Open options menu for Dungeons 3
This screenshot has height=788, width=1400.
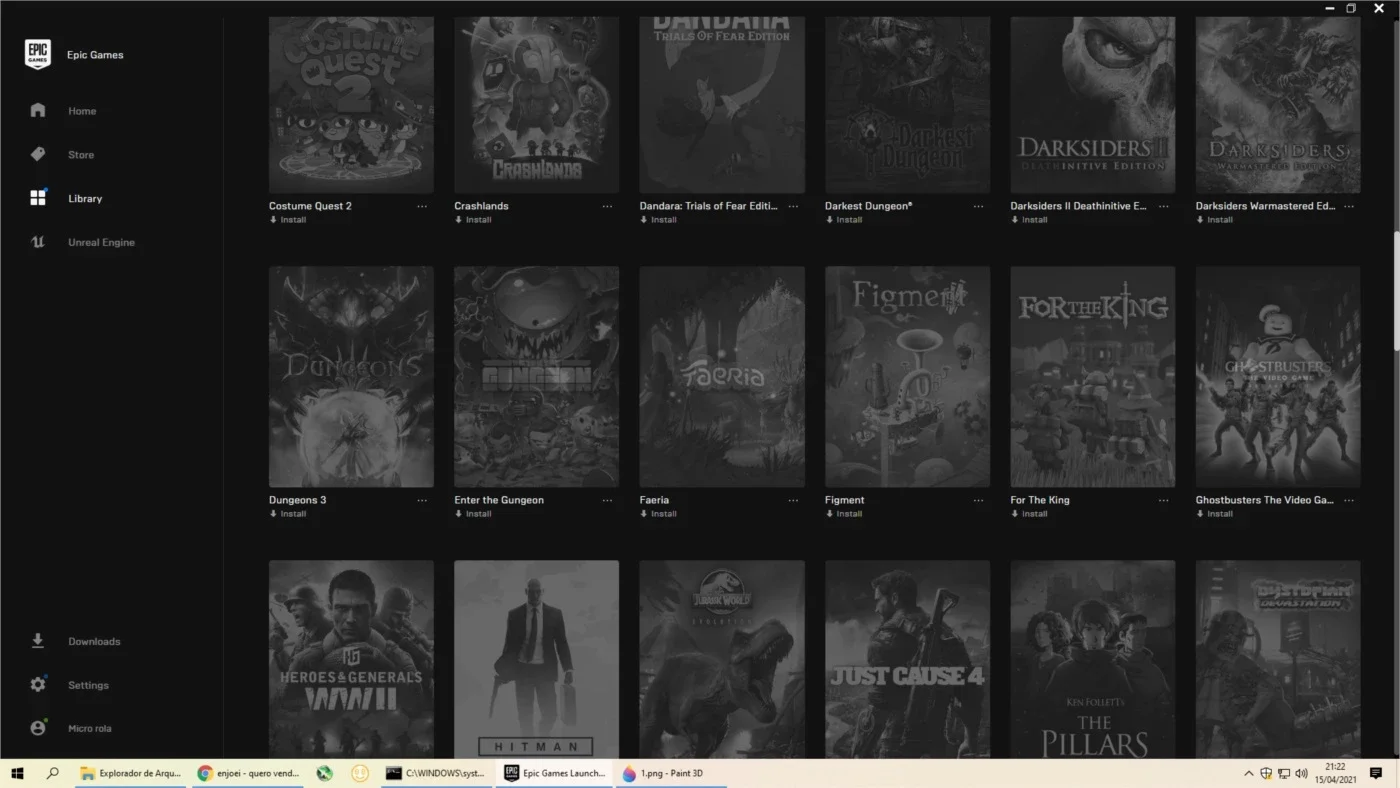(422, 500)
